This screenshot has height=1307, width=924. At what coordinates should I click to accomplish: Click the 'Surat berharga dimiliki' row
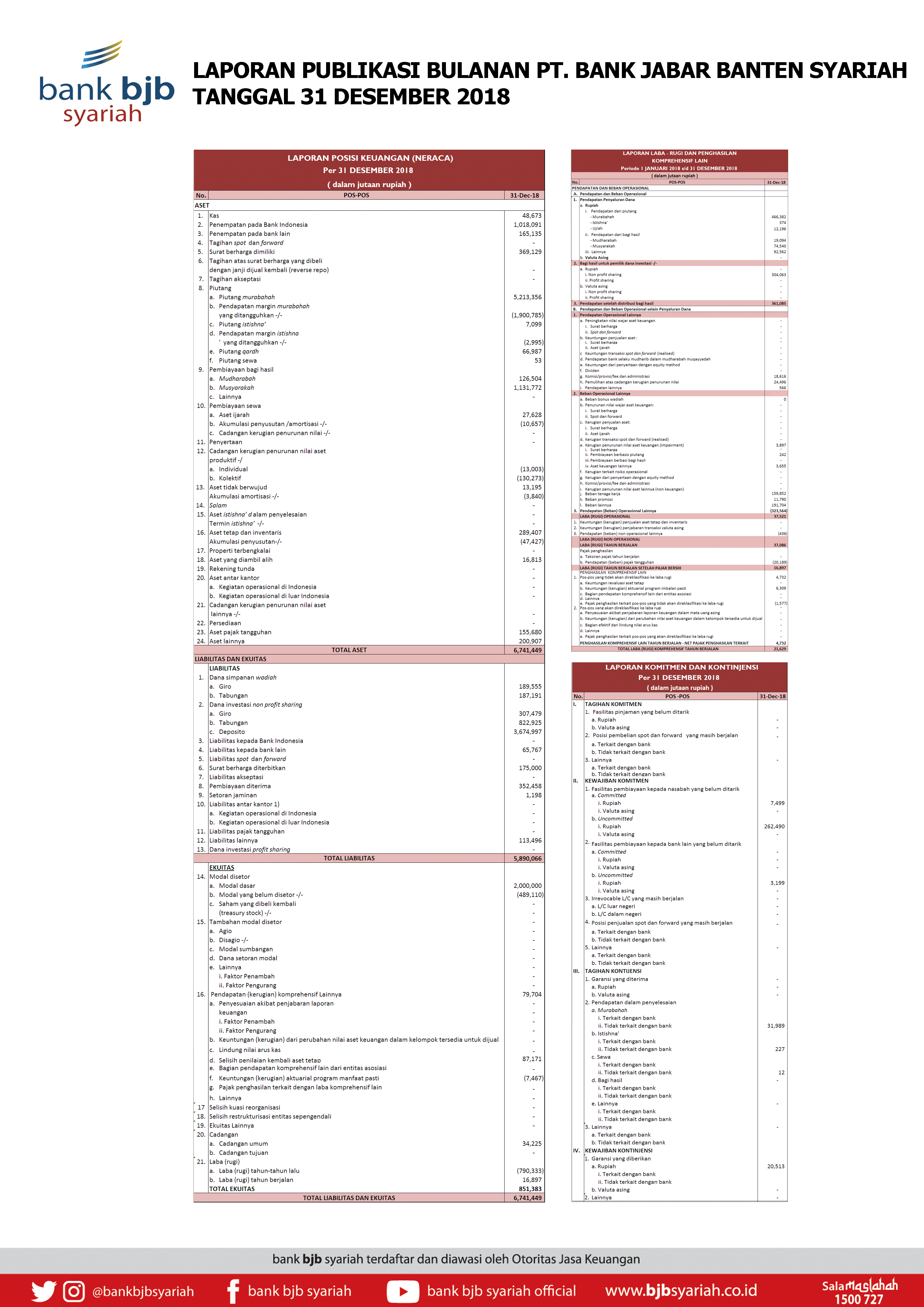369,252
